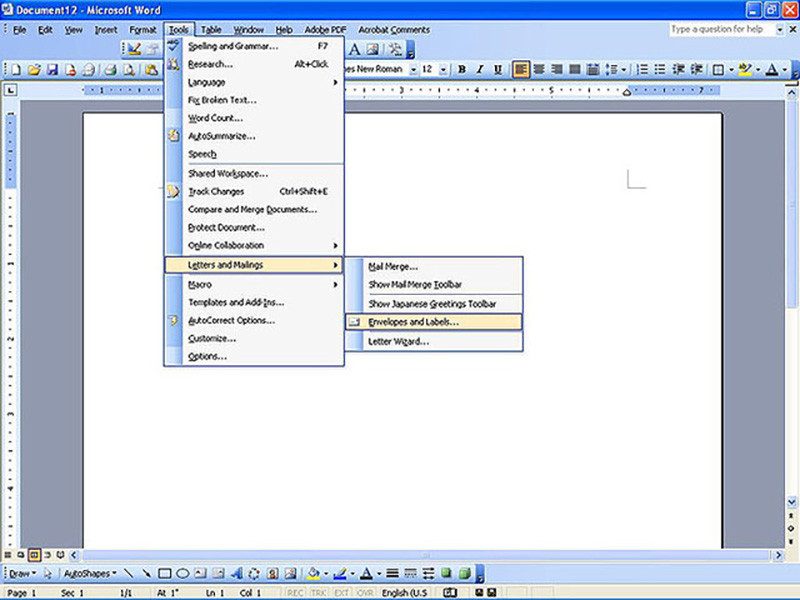Decrease the paragraph indent
This screenshot has width=800, height=600.
click(x=678, y=69)
